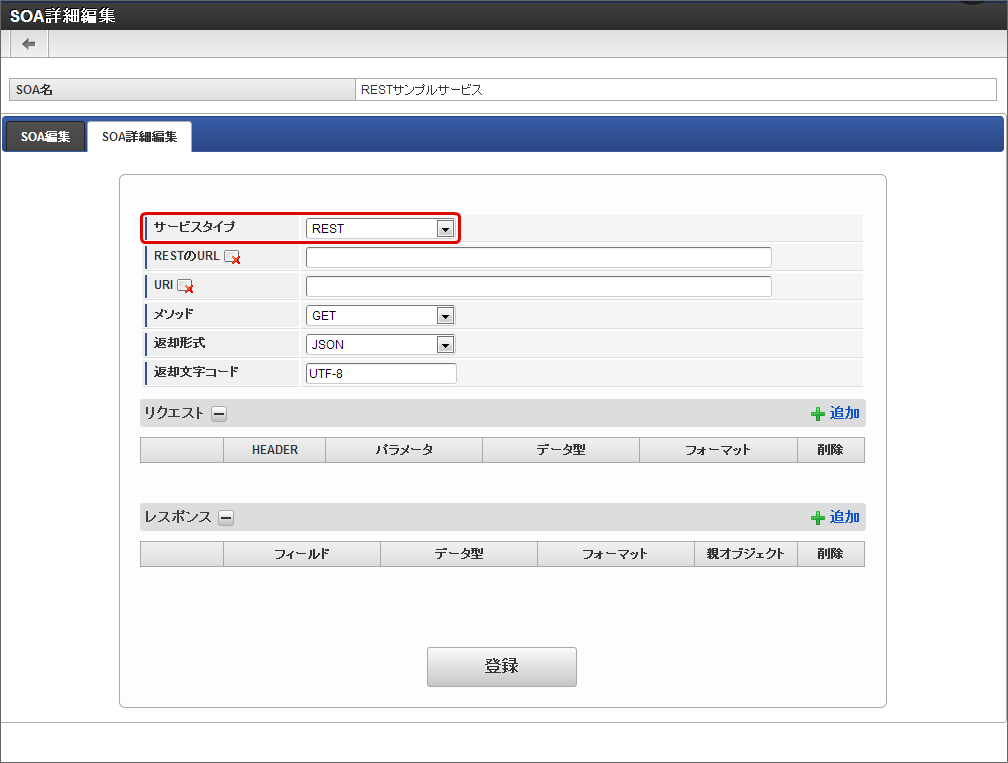
Task: Collapse the リクエスト section minus icon
Action: coord(219,414)
